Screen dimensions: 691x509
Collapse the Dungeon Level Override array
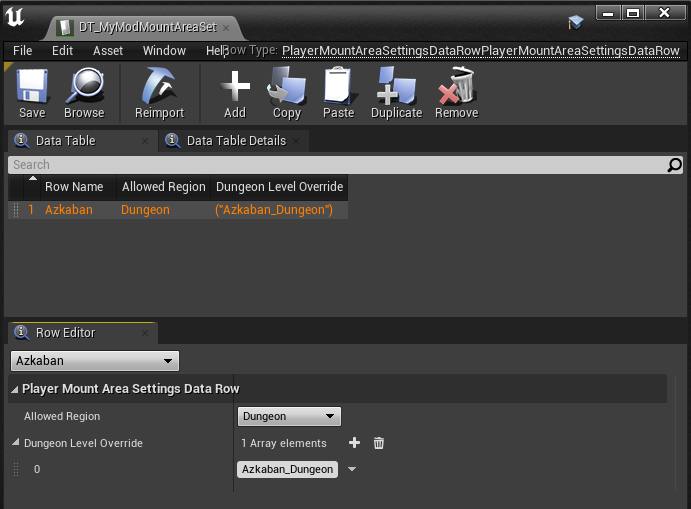tap(16, 442)
